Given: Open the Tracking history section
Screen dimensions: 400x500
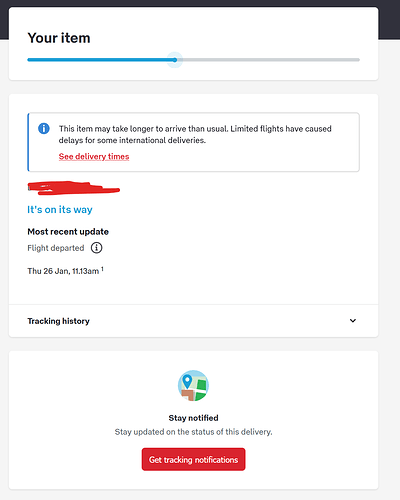Looking at the screenshot, I should [193, 321].
